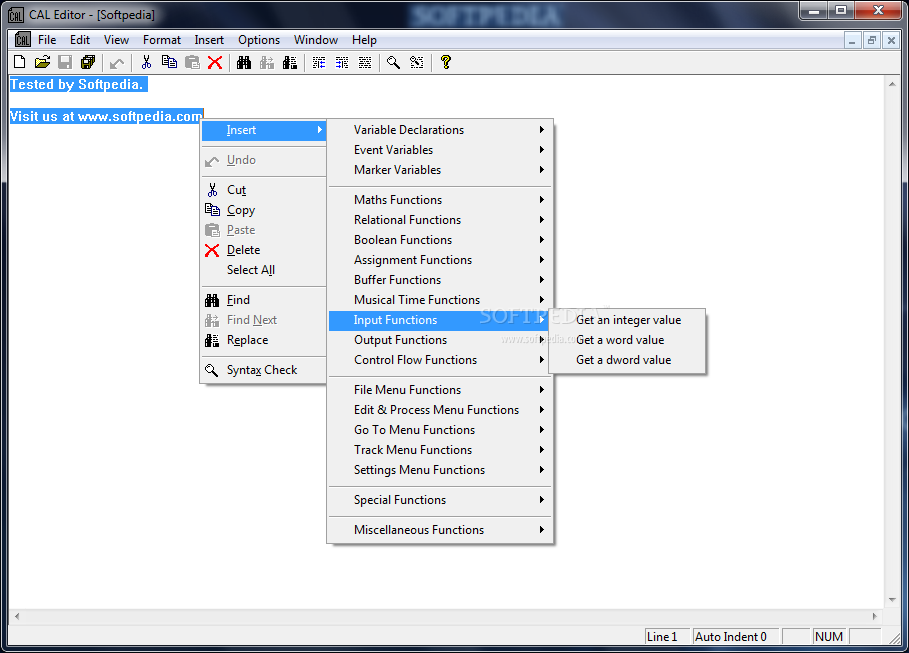Expand the Relational Functions submenu
The image size is (909, 653).
tap(440, 220)
